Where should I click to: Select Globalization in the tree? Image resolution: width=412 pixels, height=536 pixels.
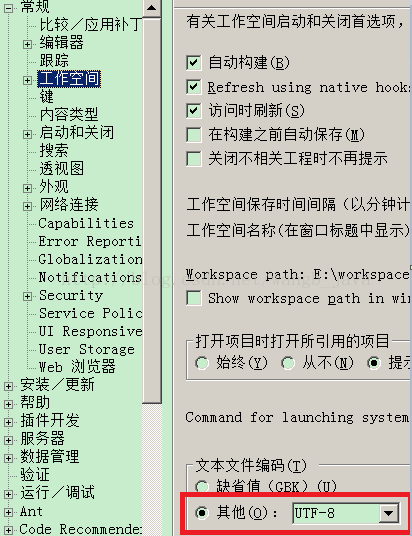point(90,259)
